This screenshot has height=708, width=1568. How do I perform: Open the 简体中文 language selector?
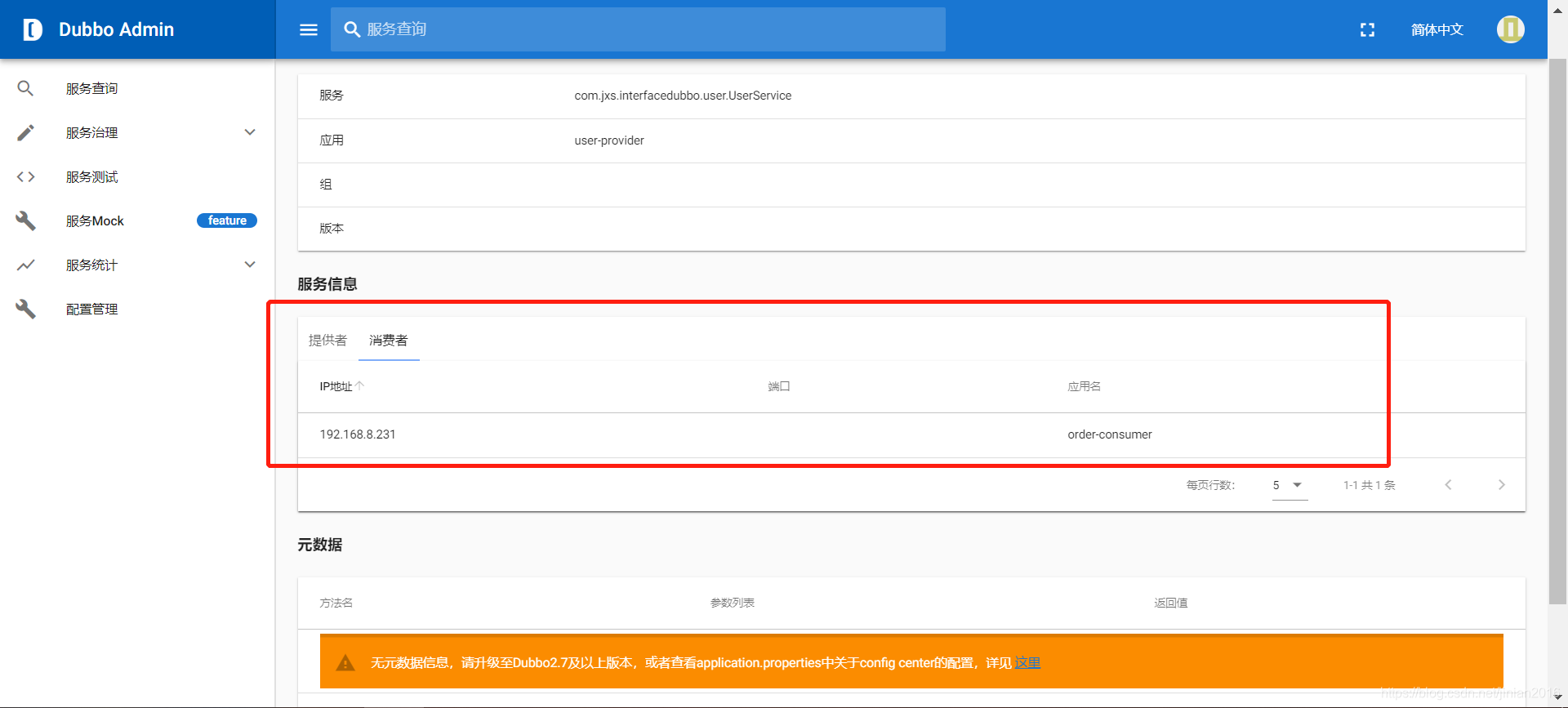1437,30
